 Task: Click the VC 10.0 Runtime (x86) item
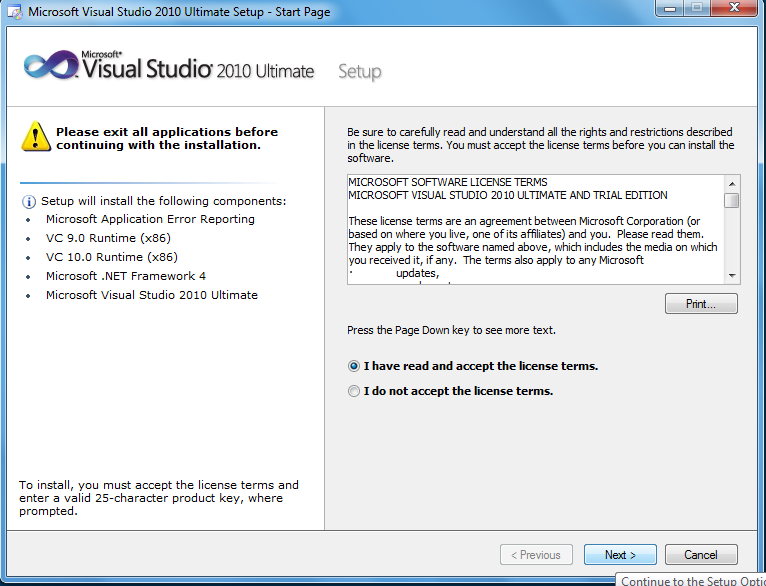[x=111, y=257]
